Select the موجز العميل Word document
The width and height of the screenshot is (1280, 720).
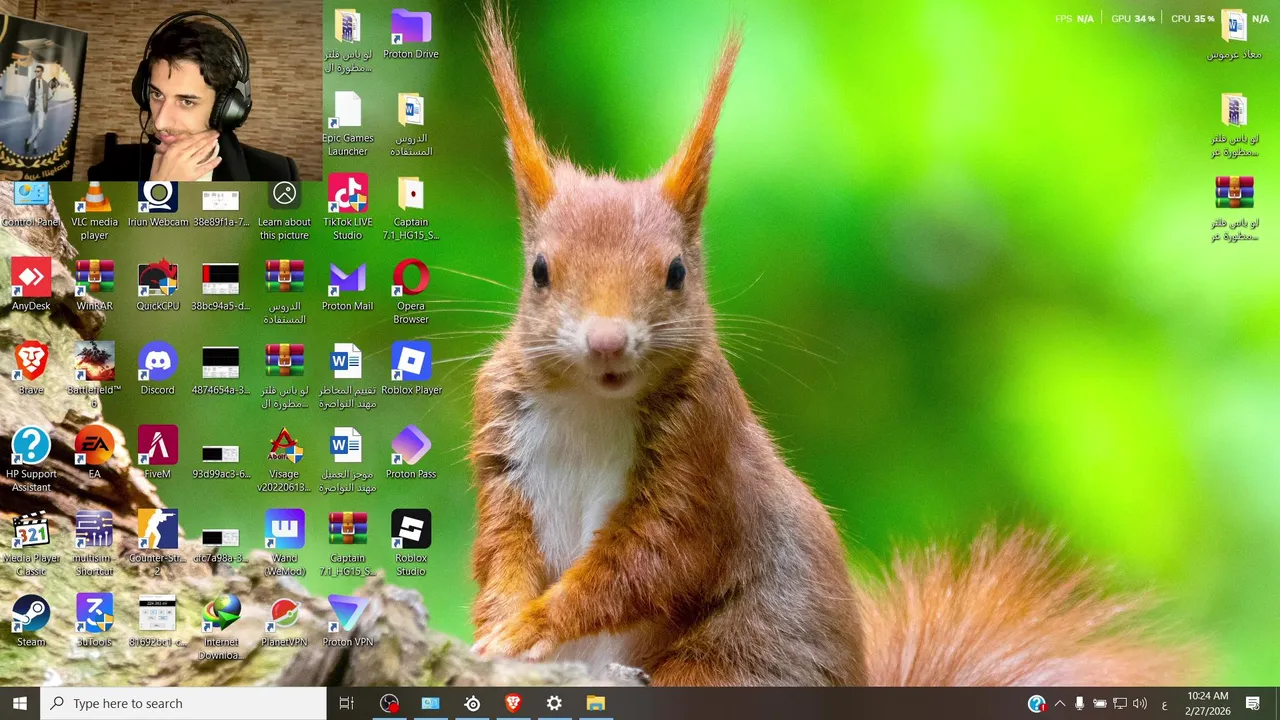click(x=347, y=460)
